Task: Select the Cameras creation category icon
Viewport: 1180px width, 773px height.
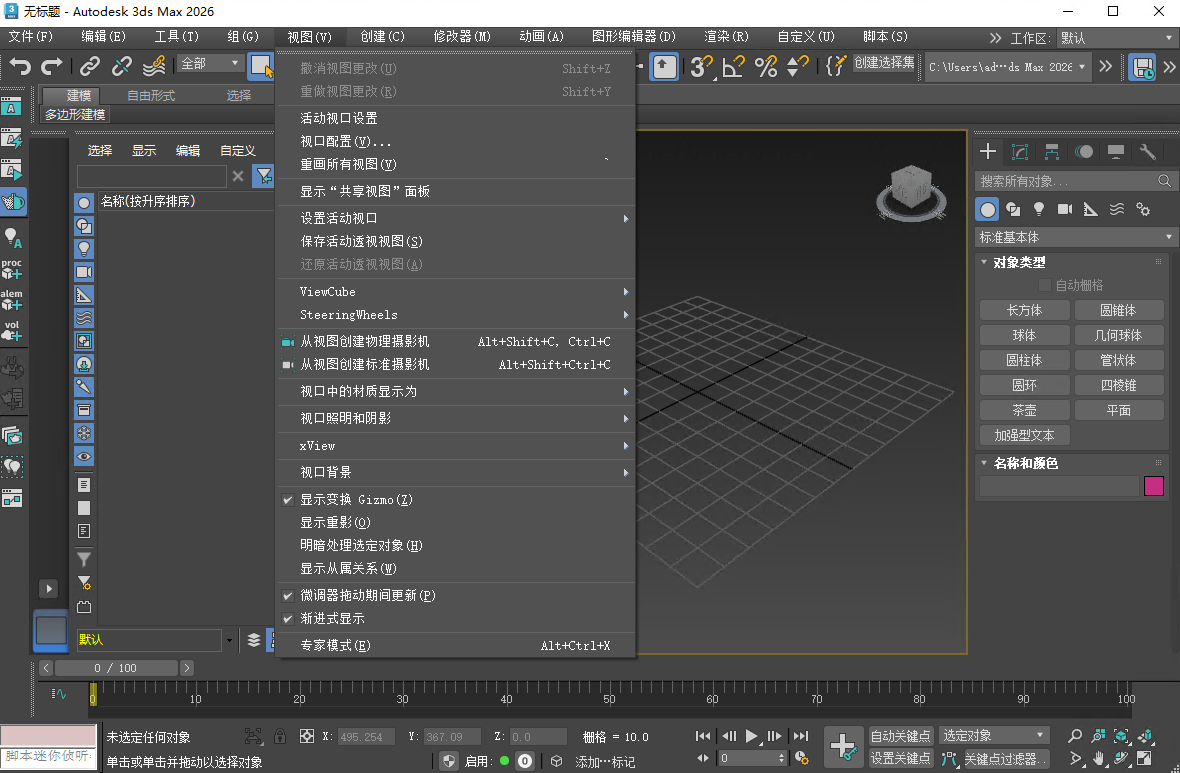Action: coord(1064,208)
